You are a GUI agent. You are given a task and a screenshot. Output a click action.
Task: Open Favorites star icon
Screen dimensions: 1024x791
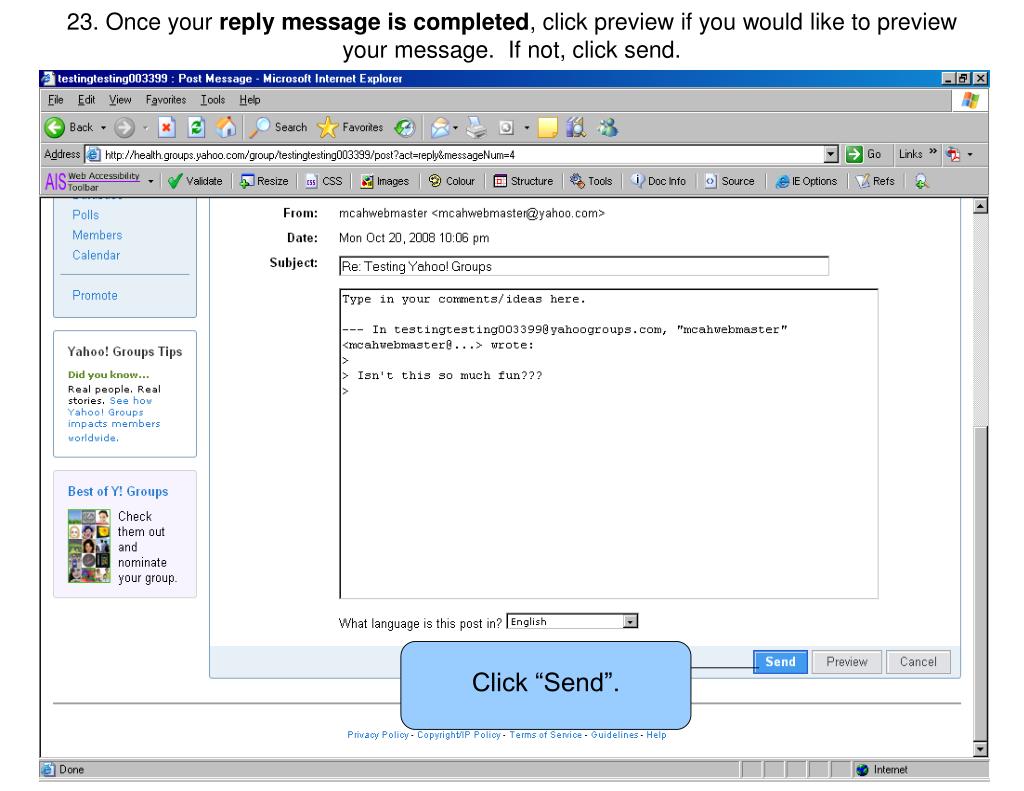pyautogui.click(x=327, y=127)
